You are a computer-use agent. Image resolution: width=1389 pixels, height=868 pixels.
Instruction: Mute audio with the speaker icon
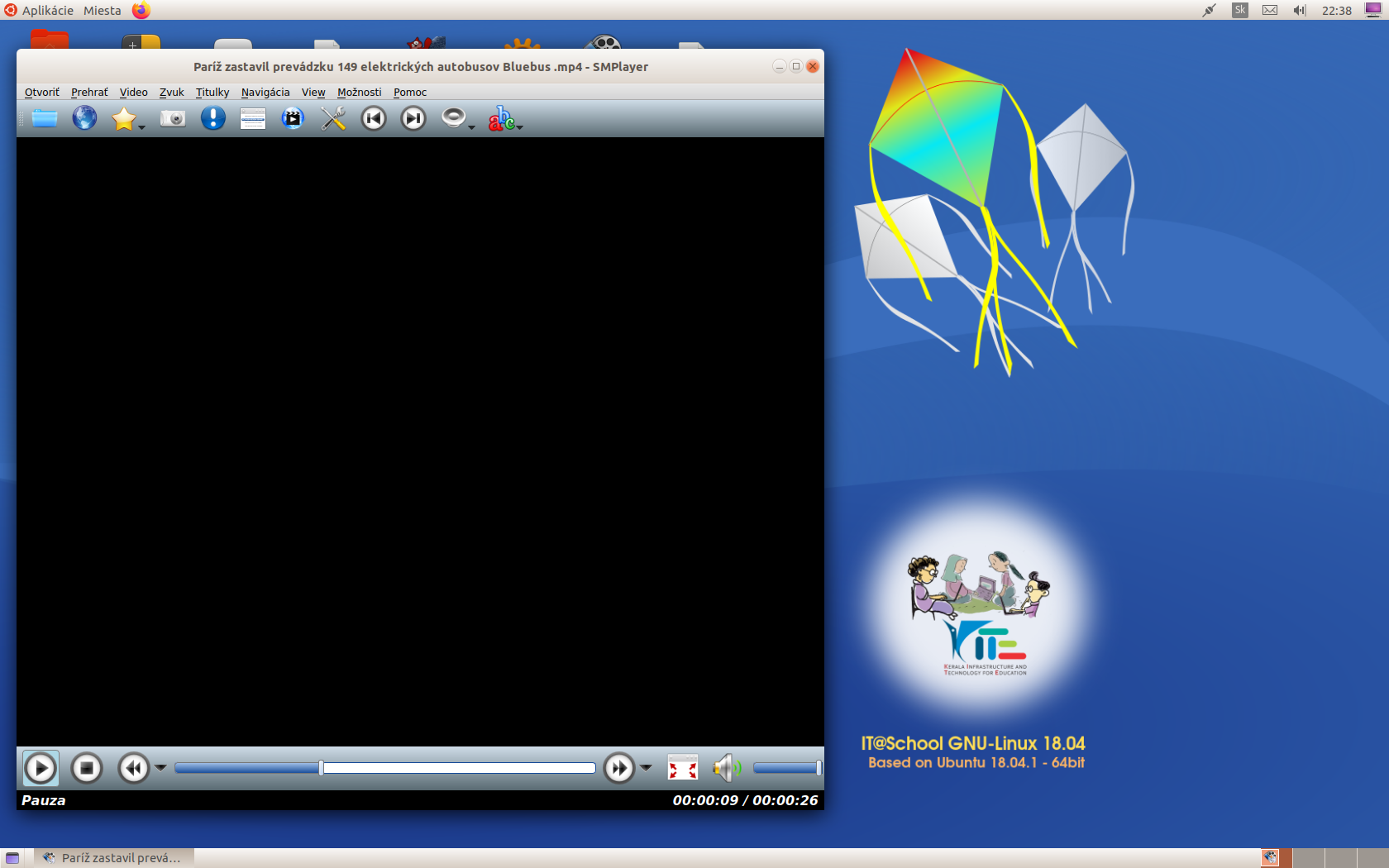pyautogui.click(x=728, y=768)
